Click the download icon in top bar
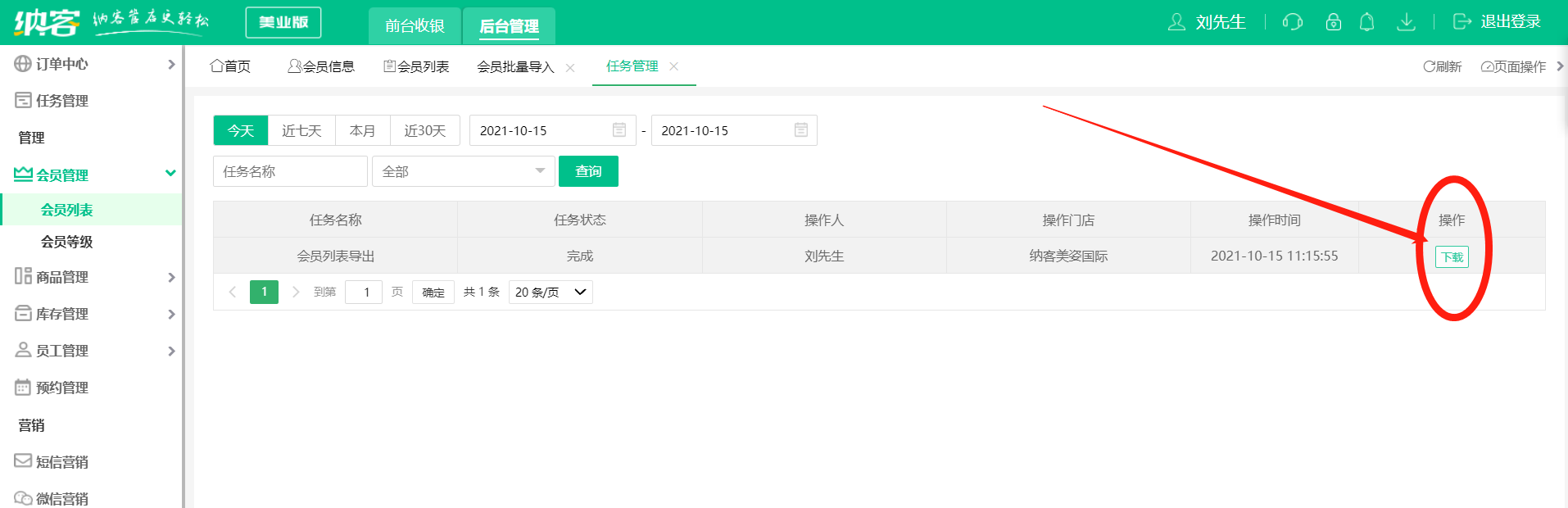1568x508 pixels. (1406, 22)
